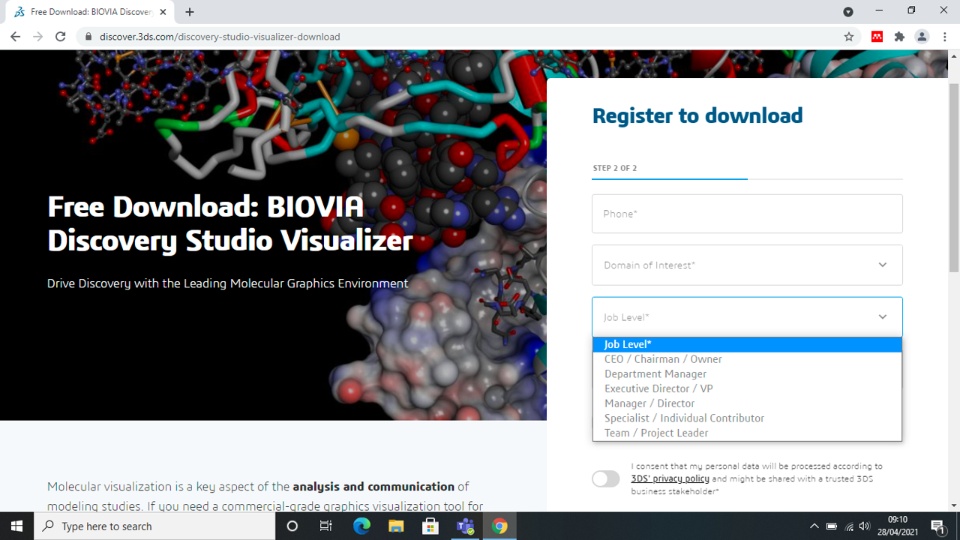The width and height of the screenshot is (960, 540).
Task: Open the red extension icon in toolbar
Action: point(877,37)
